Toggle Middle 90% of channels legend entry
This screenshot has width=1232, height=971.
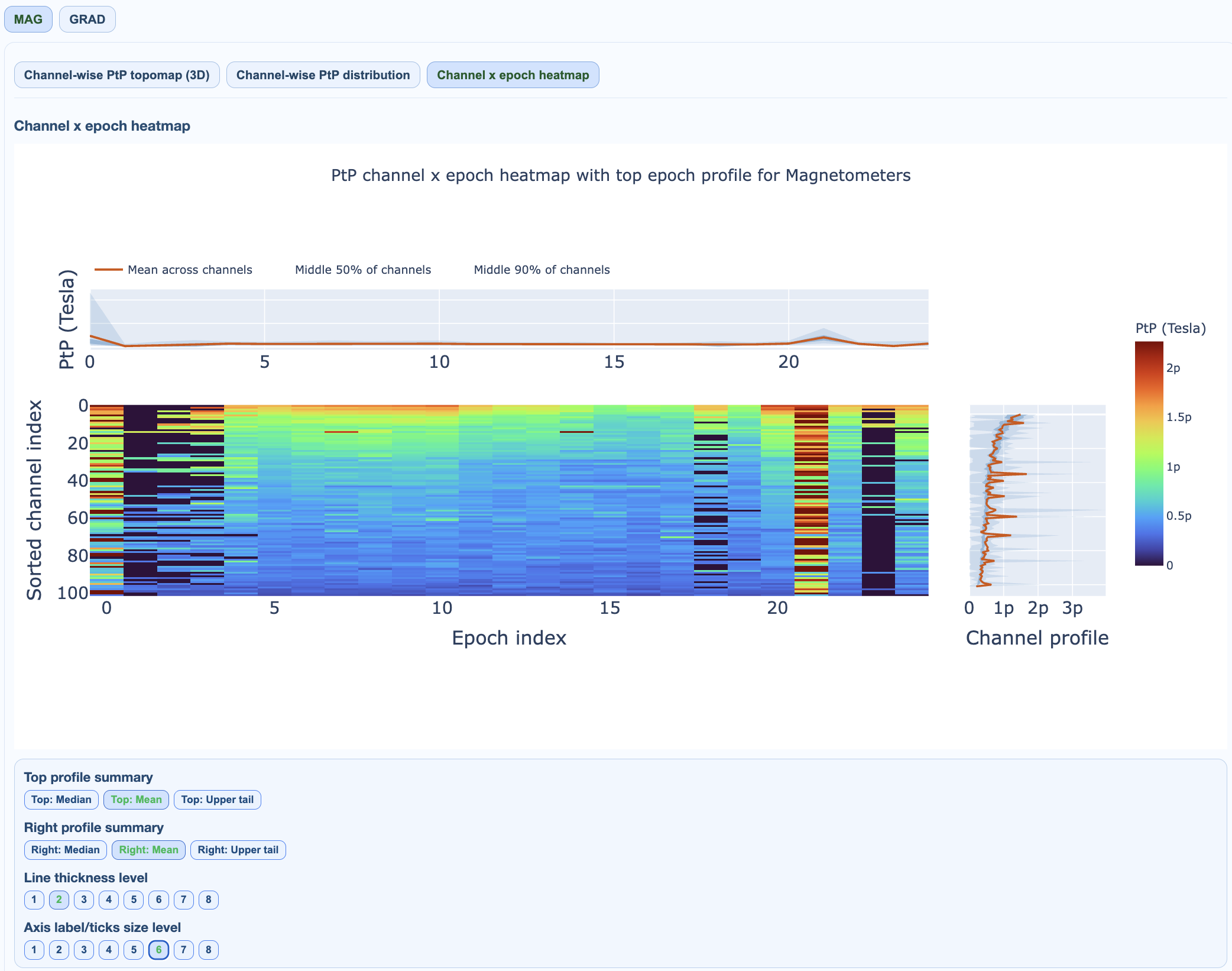[541, 270]
